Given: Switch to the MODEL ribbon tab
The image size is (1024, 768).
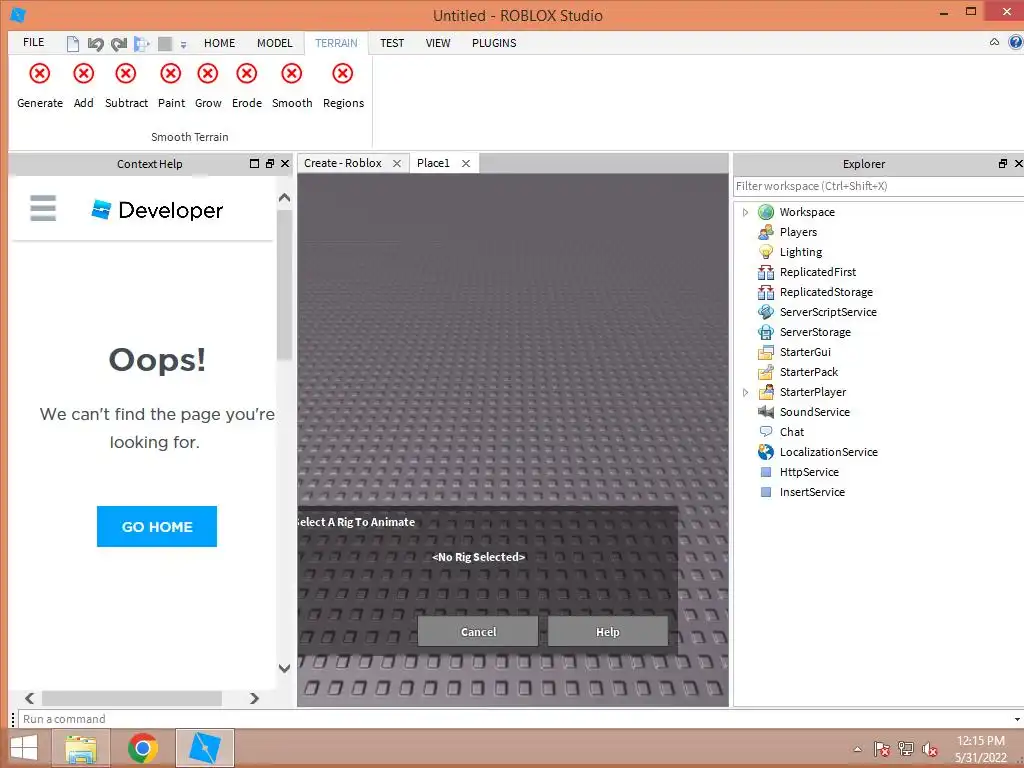Looking at the screenshot, I should pos(274,43).
